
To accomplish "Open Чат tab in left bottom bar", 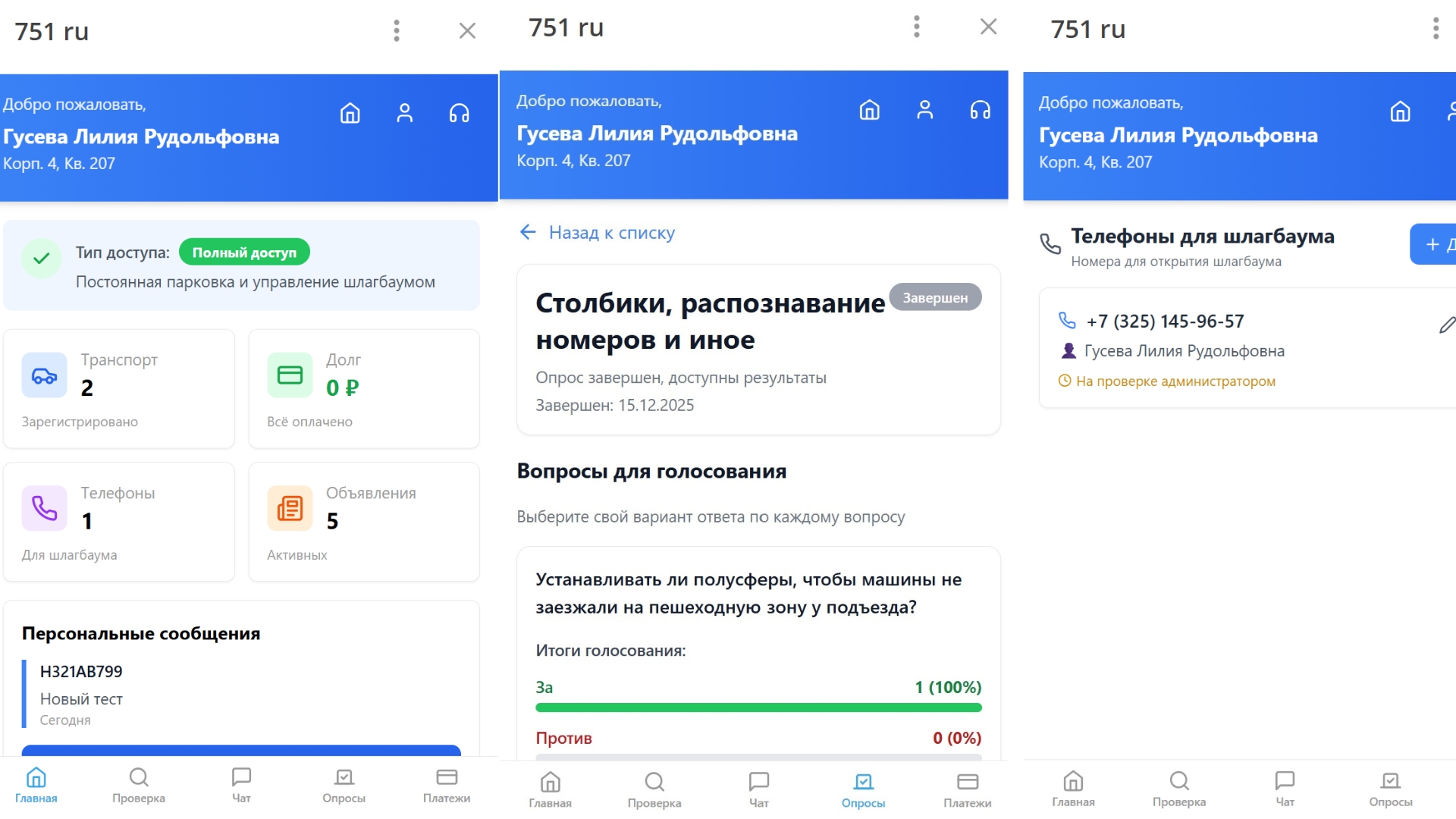I will [241, 786].
